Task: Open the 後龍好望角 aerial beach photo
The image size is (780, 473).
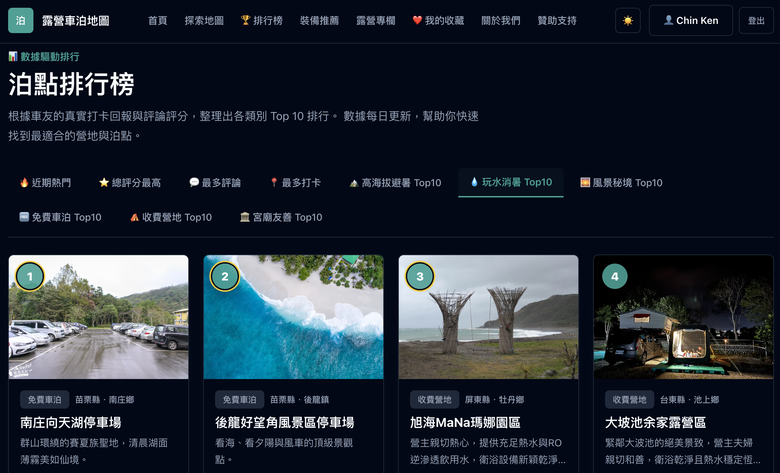Action: [x=293, y=317]
